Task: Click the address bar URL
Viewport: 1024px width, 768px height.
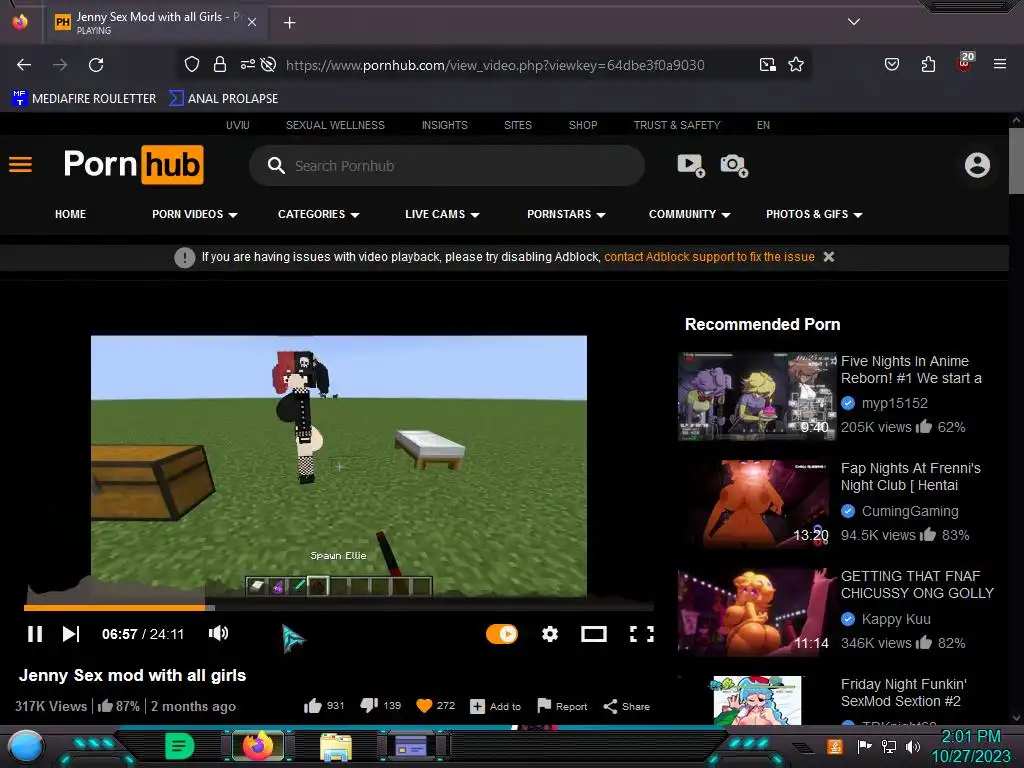Action: 494,65
